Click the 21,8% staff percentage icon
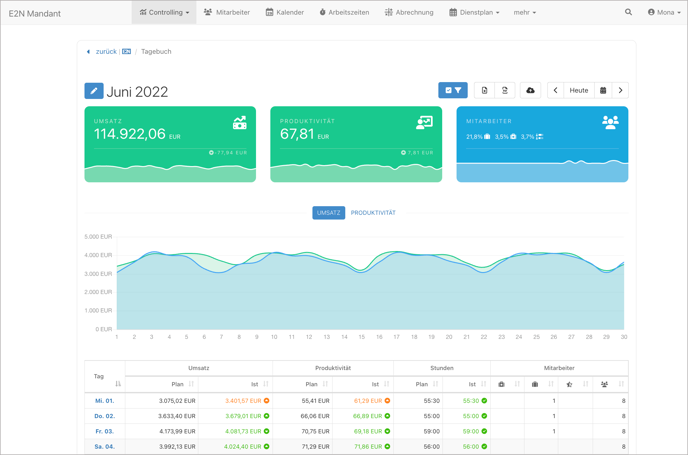 pos(487,137)
